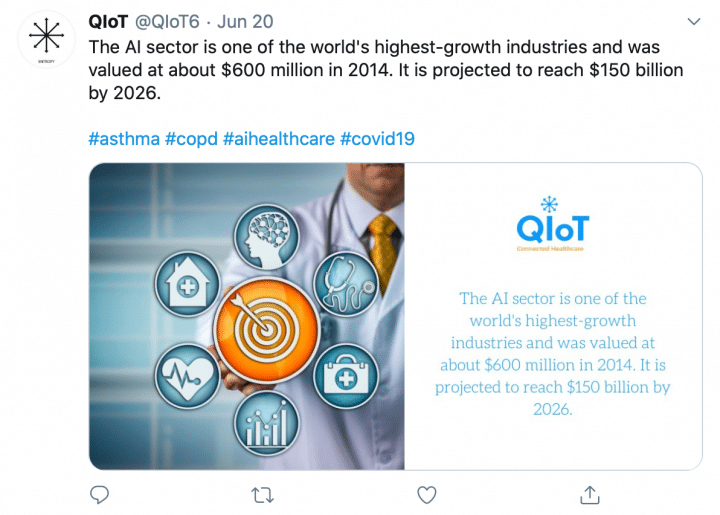
Task: Expand the tweet options chevron
Action: (693, 21)
